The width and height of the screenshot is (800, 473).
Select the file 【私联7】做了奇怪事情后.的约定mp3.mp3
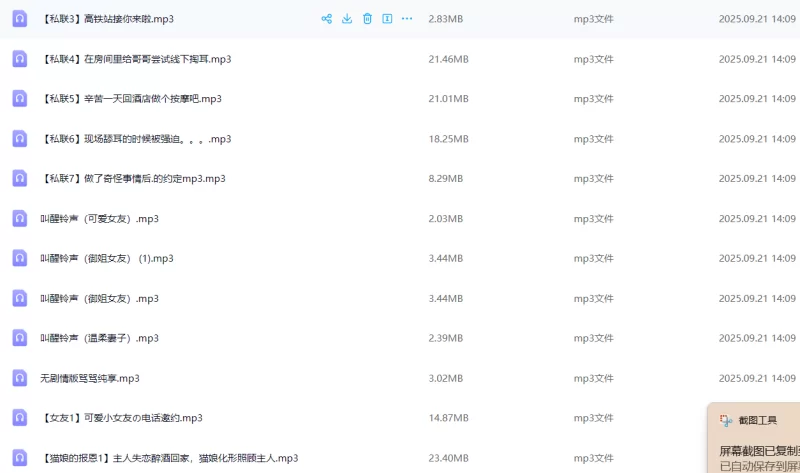tap(134, 179)
